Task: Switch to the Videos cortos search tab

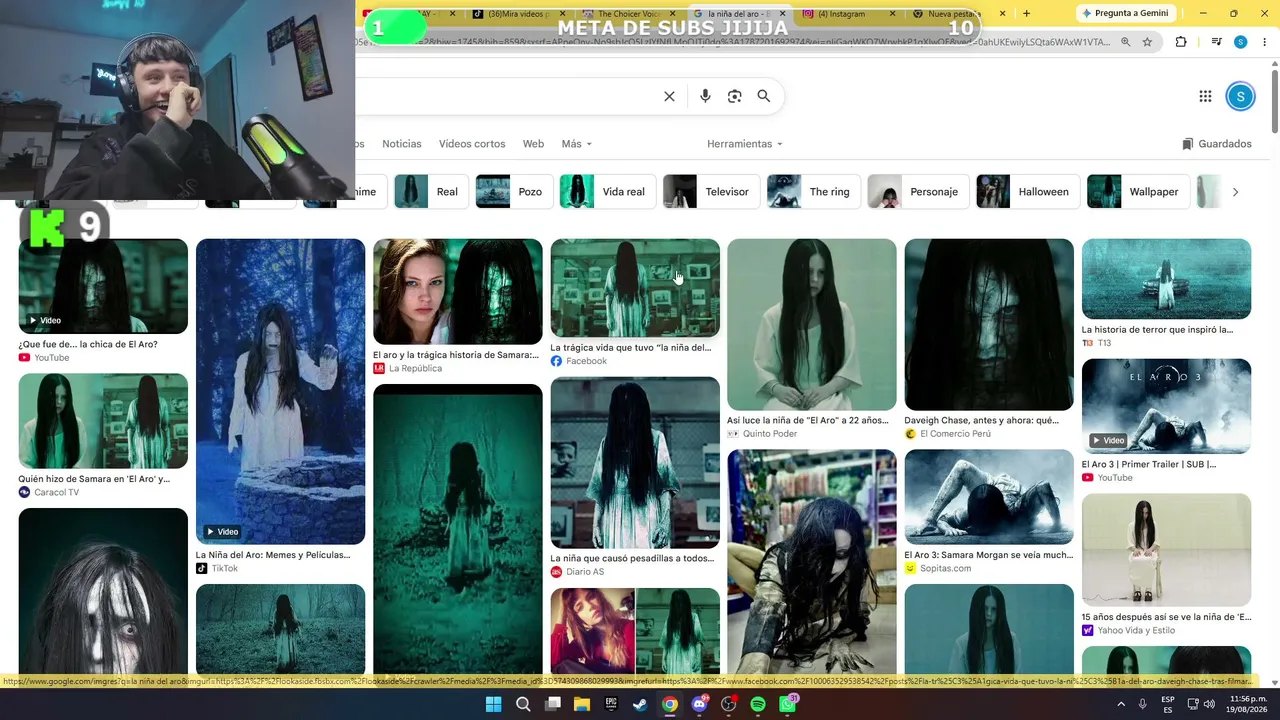Action: (472, 144)
